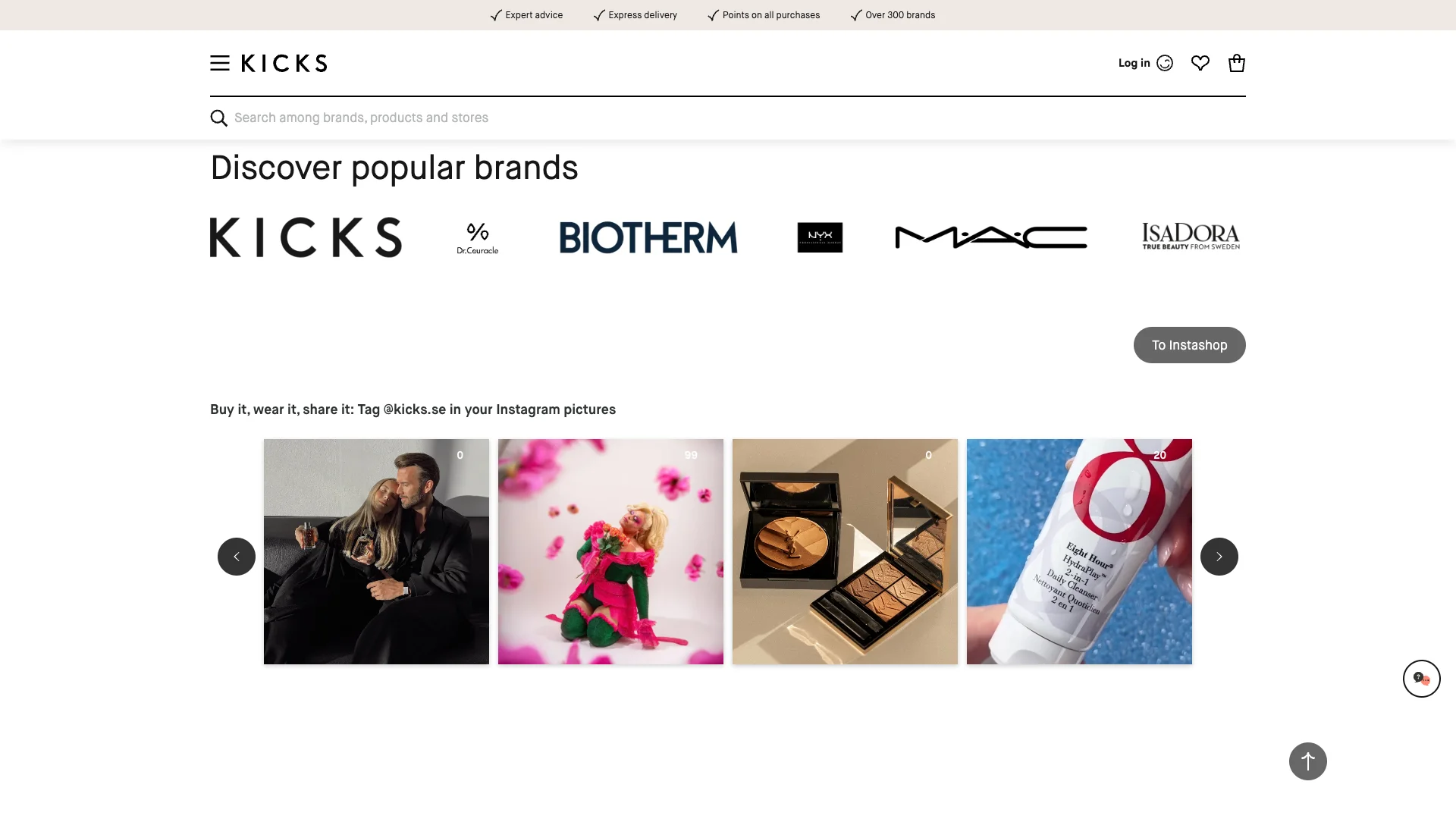The image size is (1456, 819).
Task: Select the MAC brand logo
Action: [991, 237]
